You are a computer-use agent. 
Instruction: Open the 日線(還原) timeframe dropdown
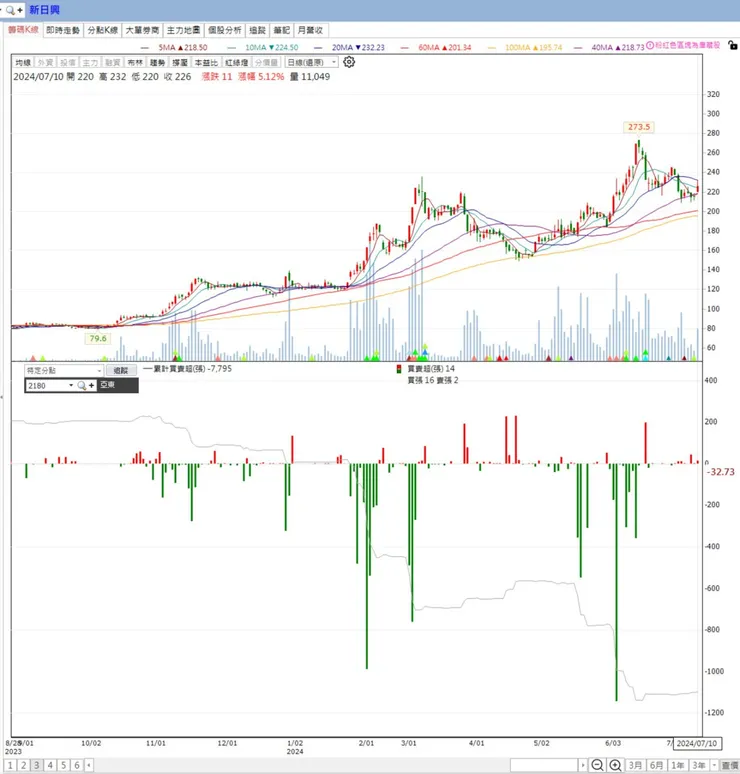pyautogui.click(x=312, y=62)
